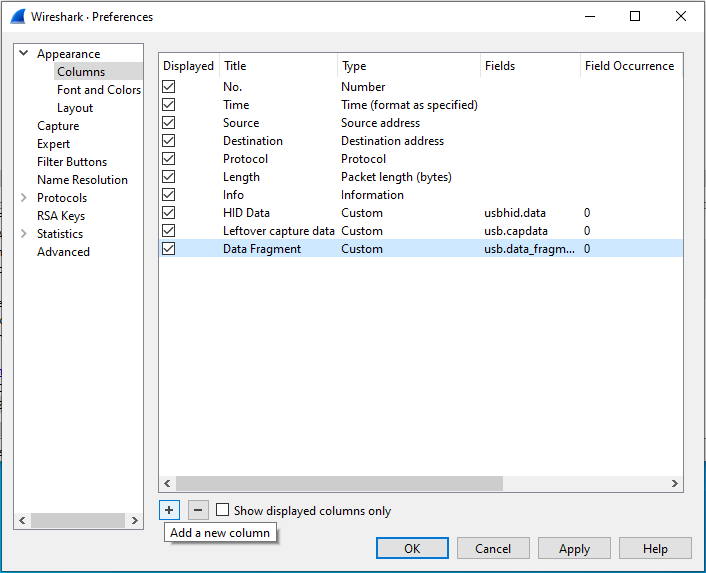
Task: Click the Help button
Action: [x=655, y=548]
